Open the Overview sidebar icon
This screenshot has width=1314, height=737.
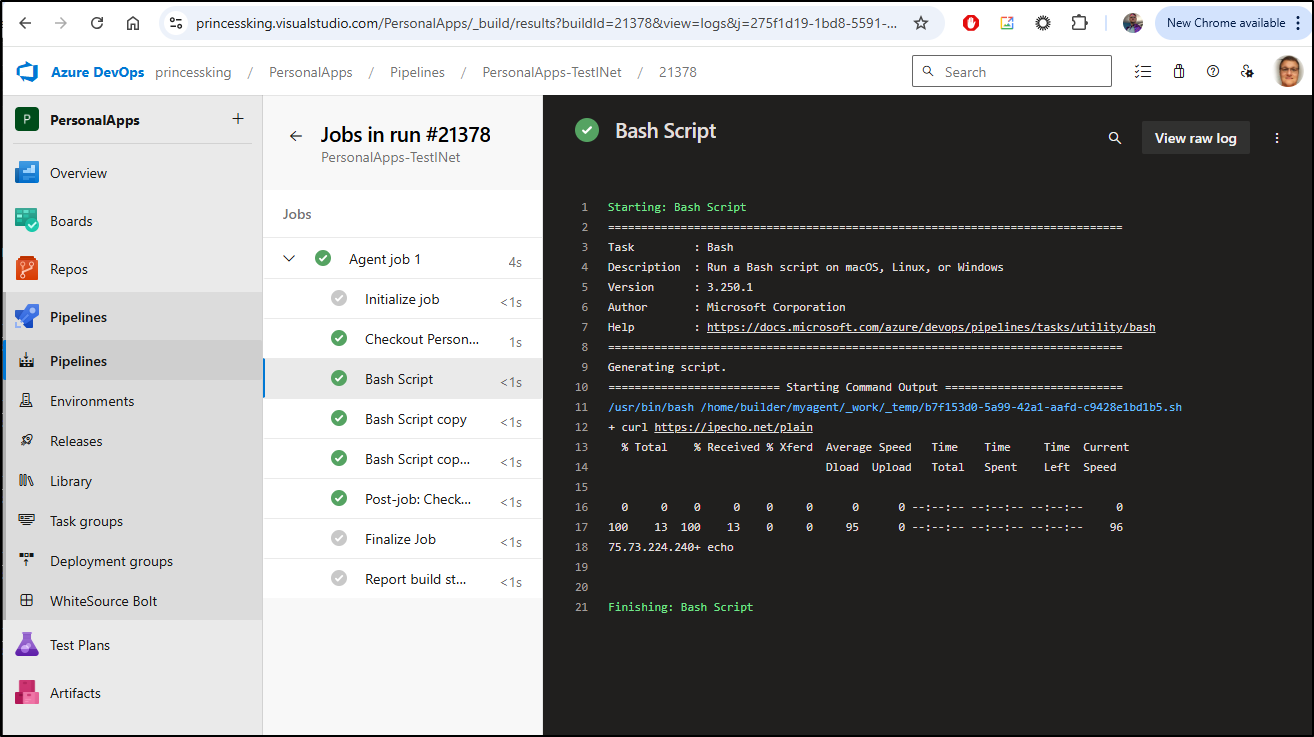pos(27,173)
